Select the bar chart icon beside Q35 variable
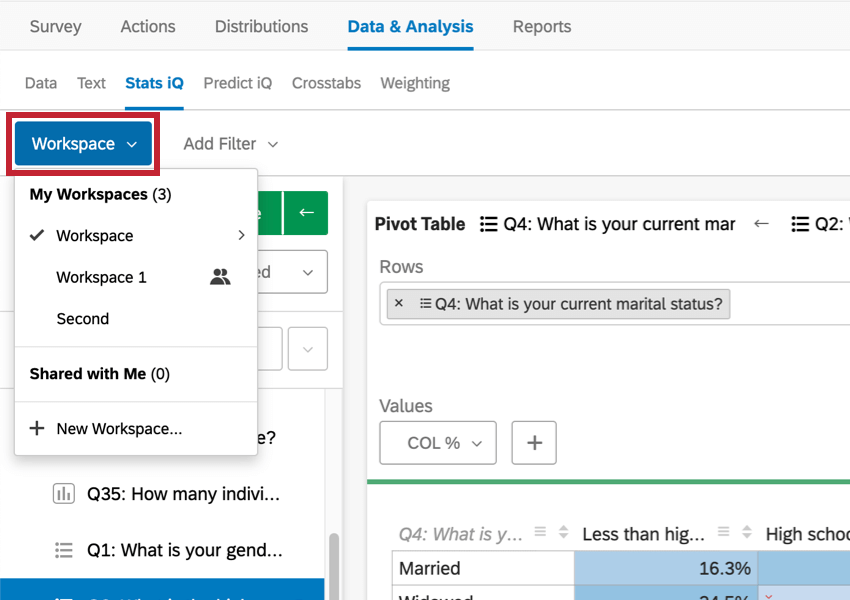Screen dimensions: 850x600 [64, 493]
